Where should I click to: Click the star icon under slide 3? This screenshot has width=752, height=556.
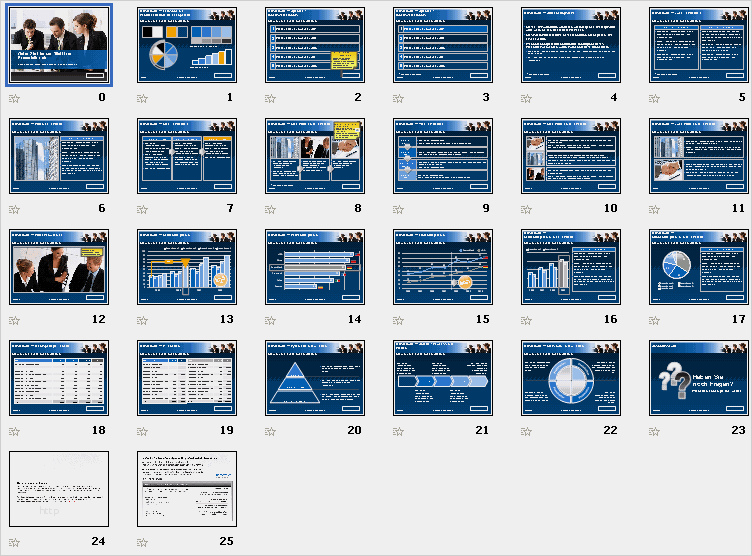[x=398, y=98]
